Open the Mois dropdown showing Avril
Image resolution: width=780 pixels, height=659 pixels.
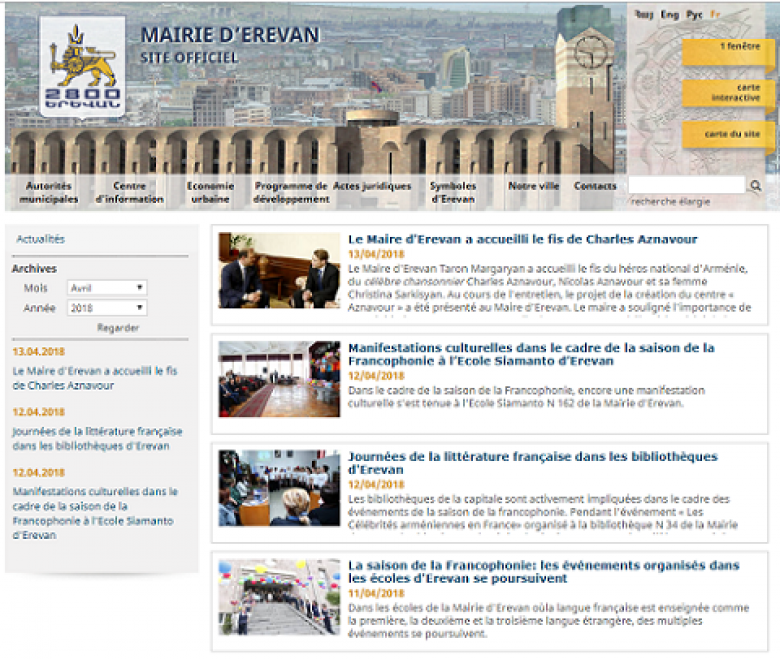pyautogui.click(x=107, y=288)
